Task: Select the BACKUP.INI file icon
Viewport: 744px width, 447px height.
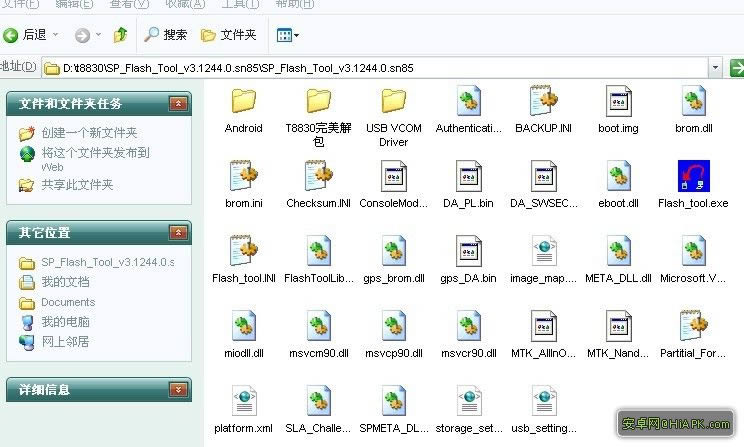Action: tap(543, 101)
